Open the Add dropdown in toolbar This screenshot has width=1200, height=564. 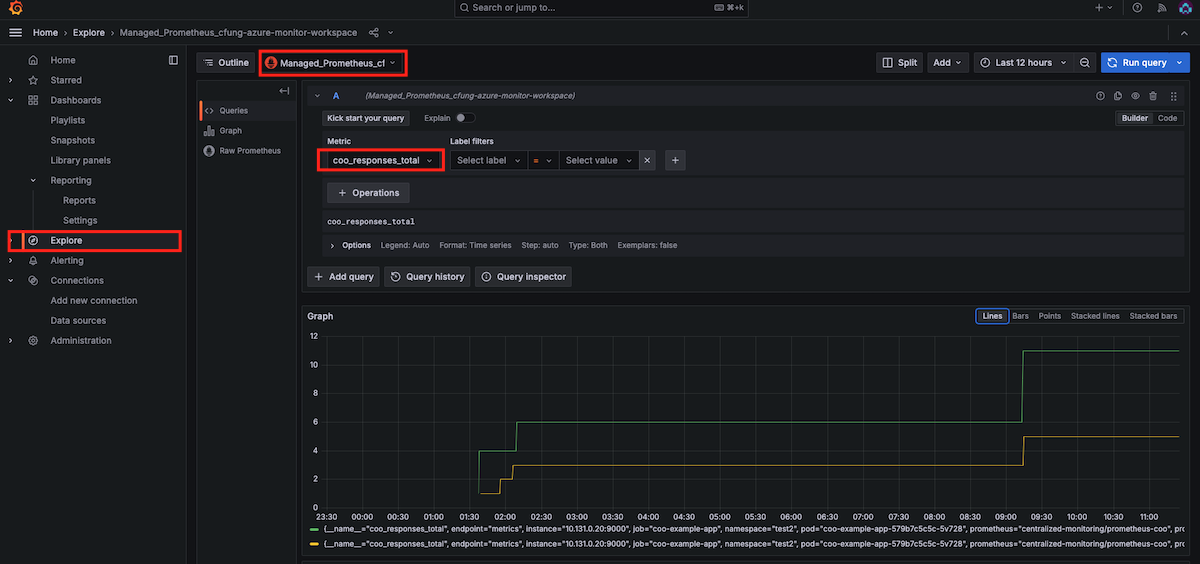click(947, 63)
